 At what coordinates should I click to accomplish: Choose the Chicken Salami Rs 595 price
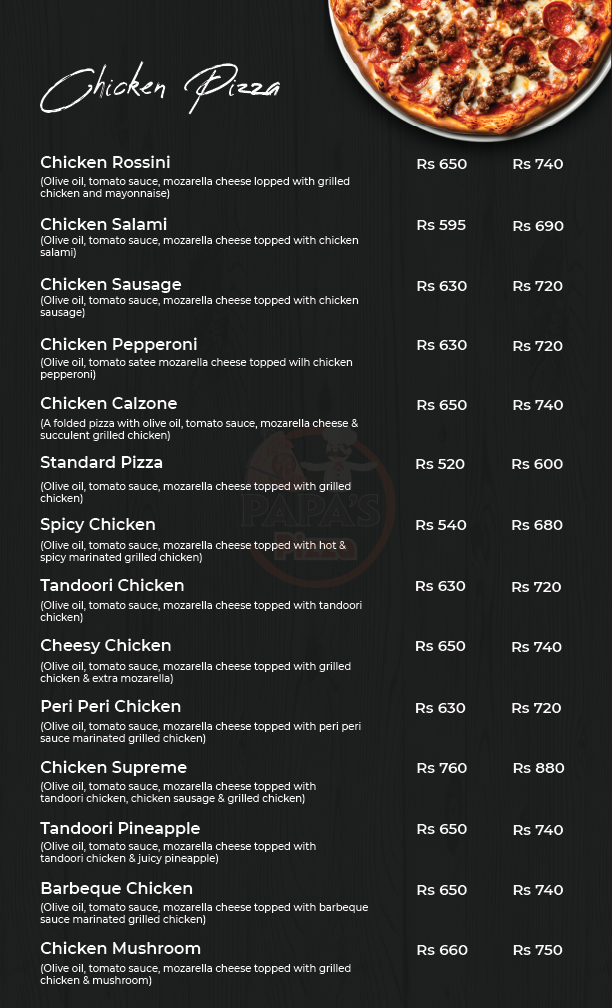441,225
